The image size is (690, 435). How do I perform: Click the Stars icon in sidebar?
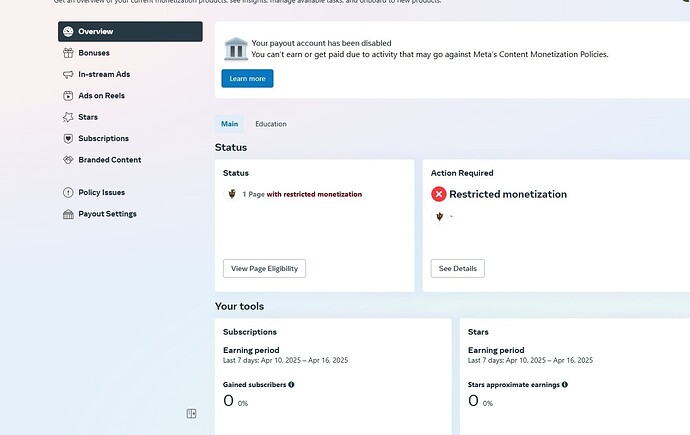tap(68, 117)
